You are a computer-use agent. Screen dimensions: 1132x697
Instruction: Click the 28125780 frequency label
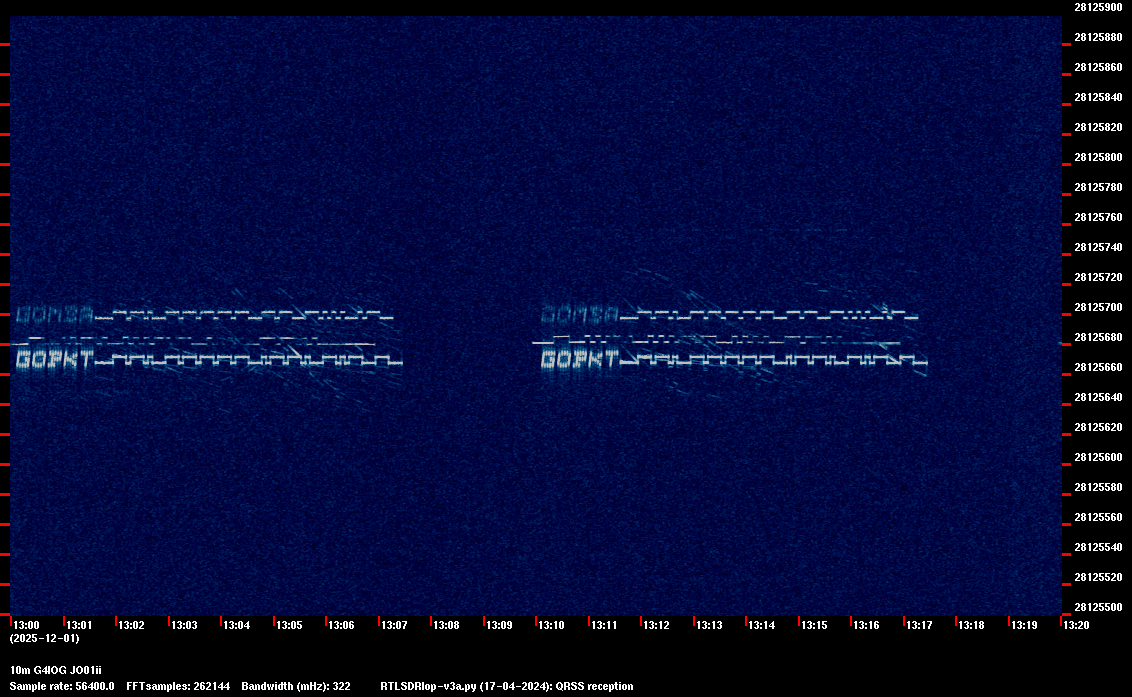[x=1099, y=187]
